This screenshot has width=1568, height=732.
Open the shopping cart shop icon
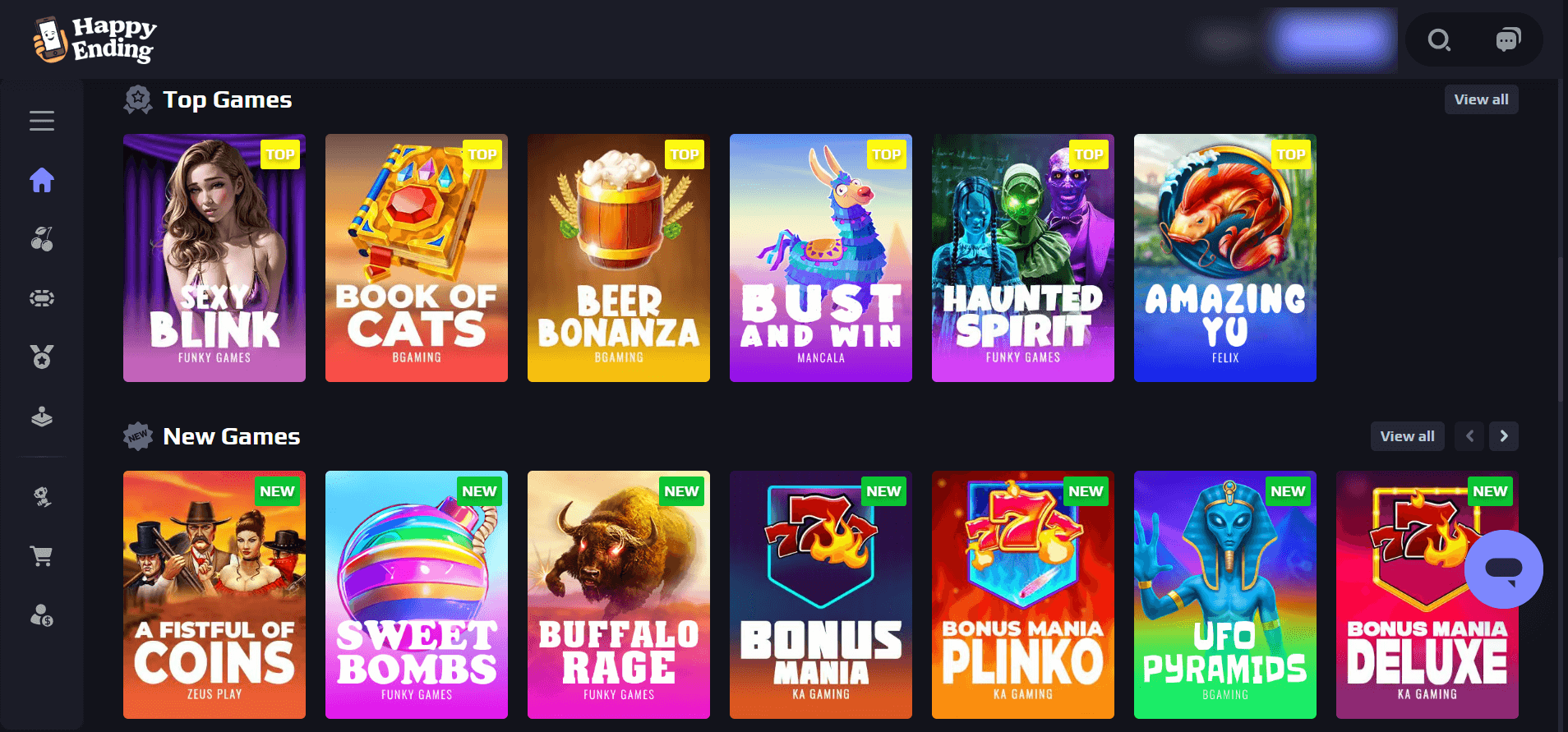(42, 556)
